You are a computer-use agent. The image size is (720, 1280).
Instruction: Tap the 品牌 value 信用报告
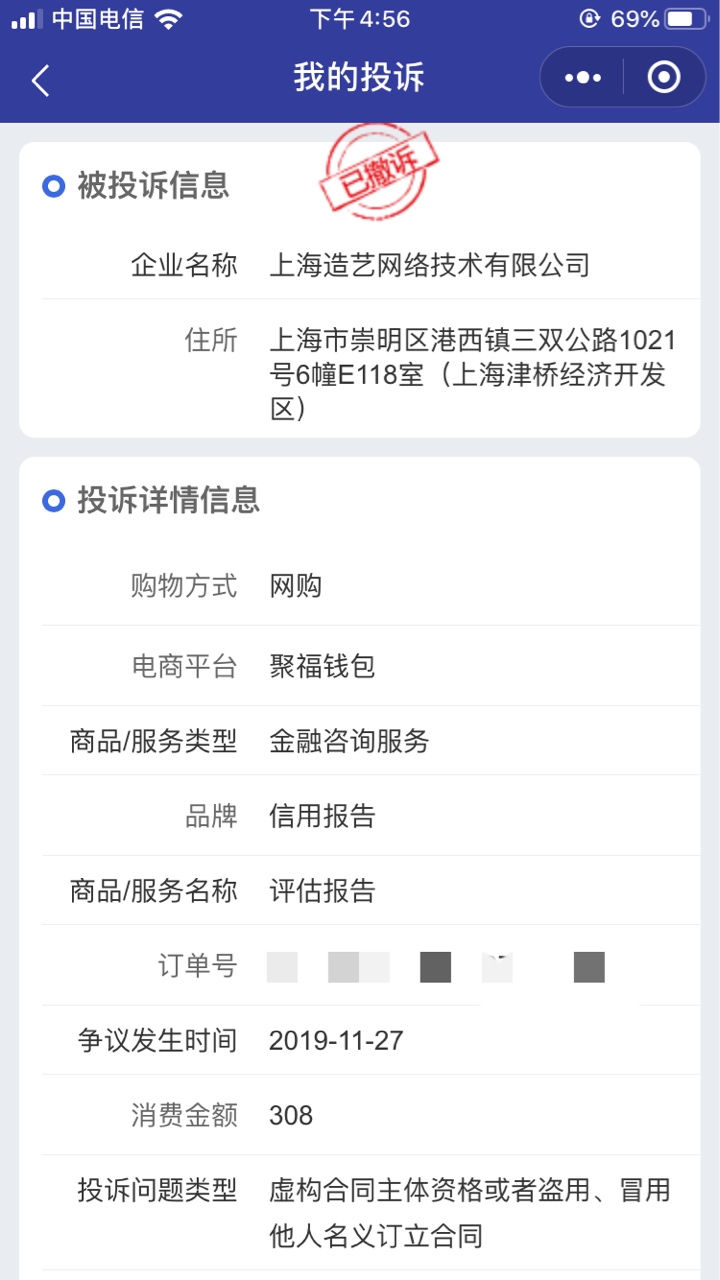tap(322, 816)
